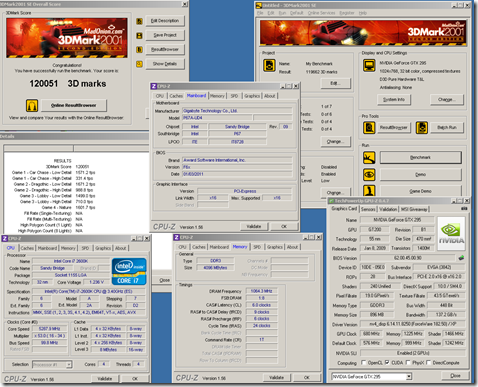Viewport: 478px width, 387px height.
Task: Click the Batch Run icon
Action: (x=422, y=128)
